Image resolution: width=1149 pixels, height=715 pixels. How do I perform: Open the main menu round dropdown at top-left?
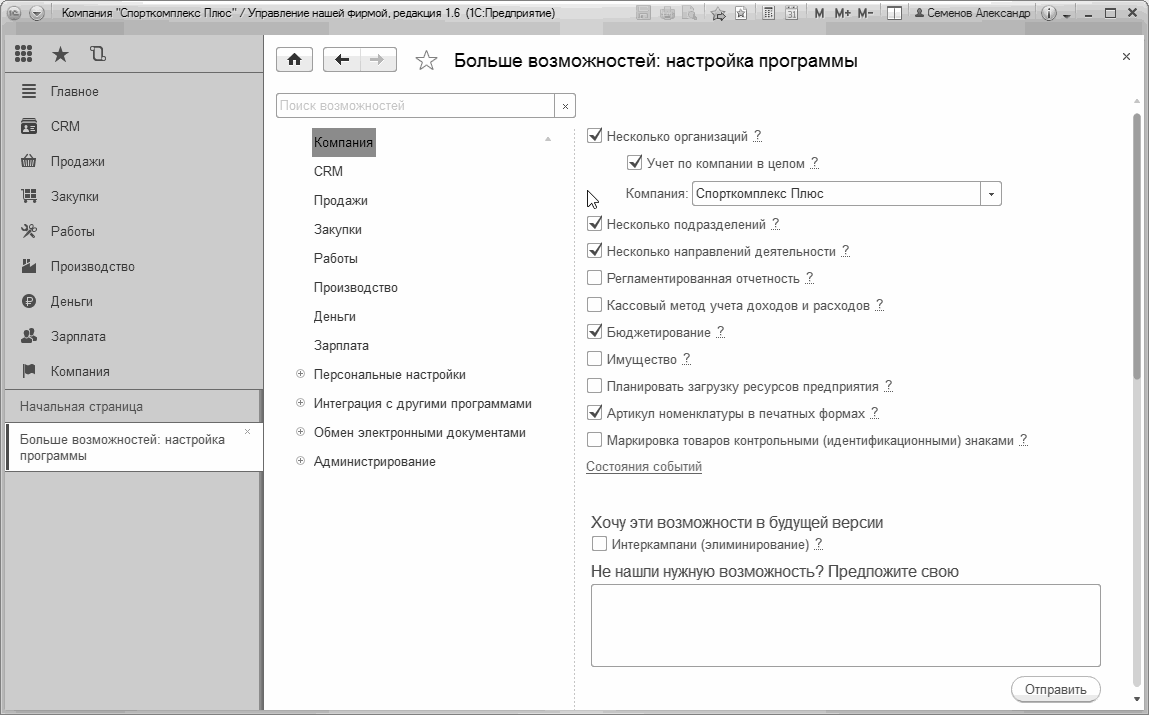[x=36, y=13]
